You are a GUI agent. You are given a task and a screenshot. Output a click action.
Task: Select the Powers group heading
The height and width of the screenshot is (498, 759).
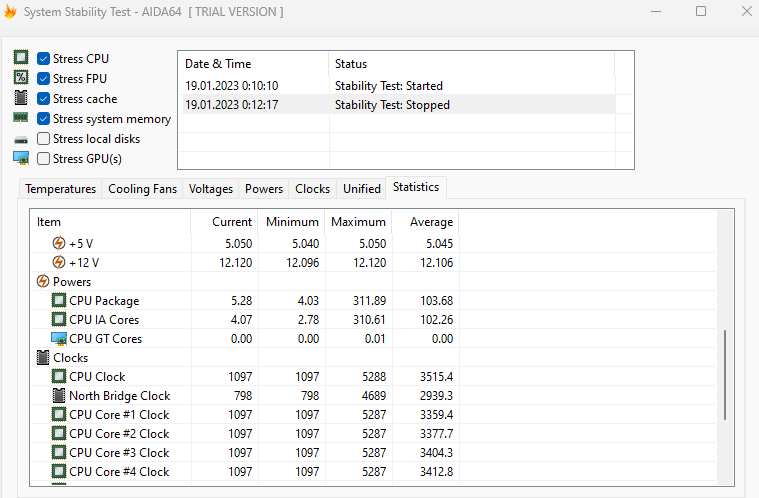pos(72,282)
